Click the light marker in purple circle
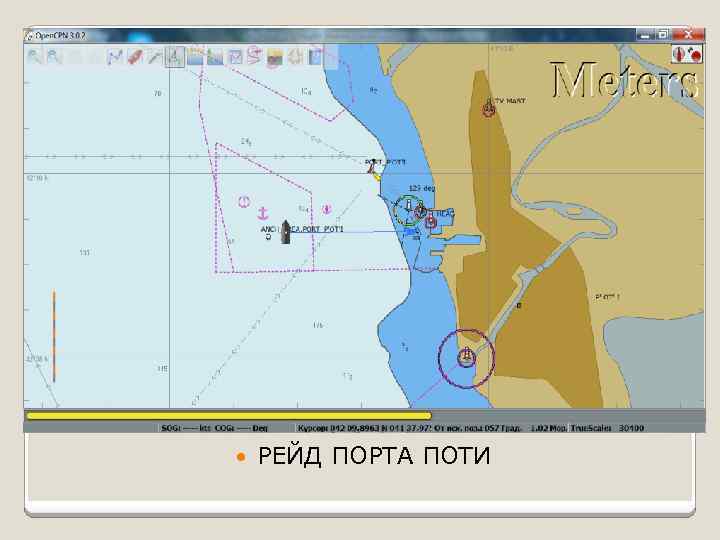 pyautogui.click(x=467, y=356)
